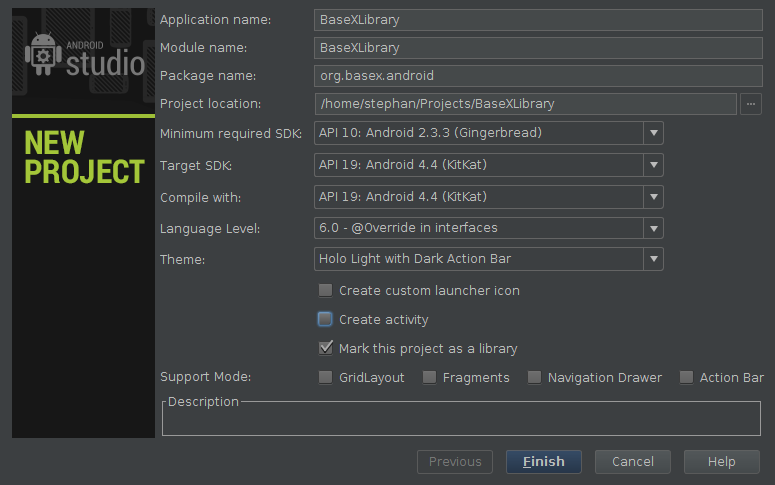
Task: Click the Application name text field
Action: 538,20
